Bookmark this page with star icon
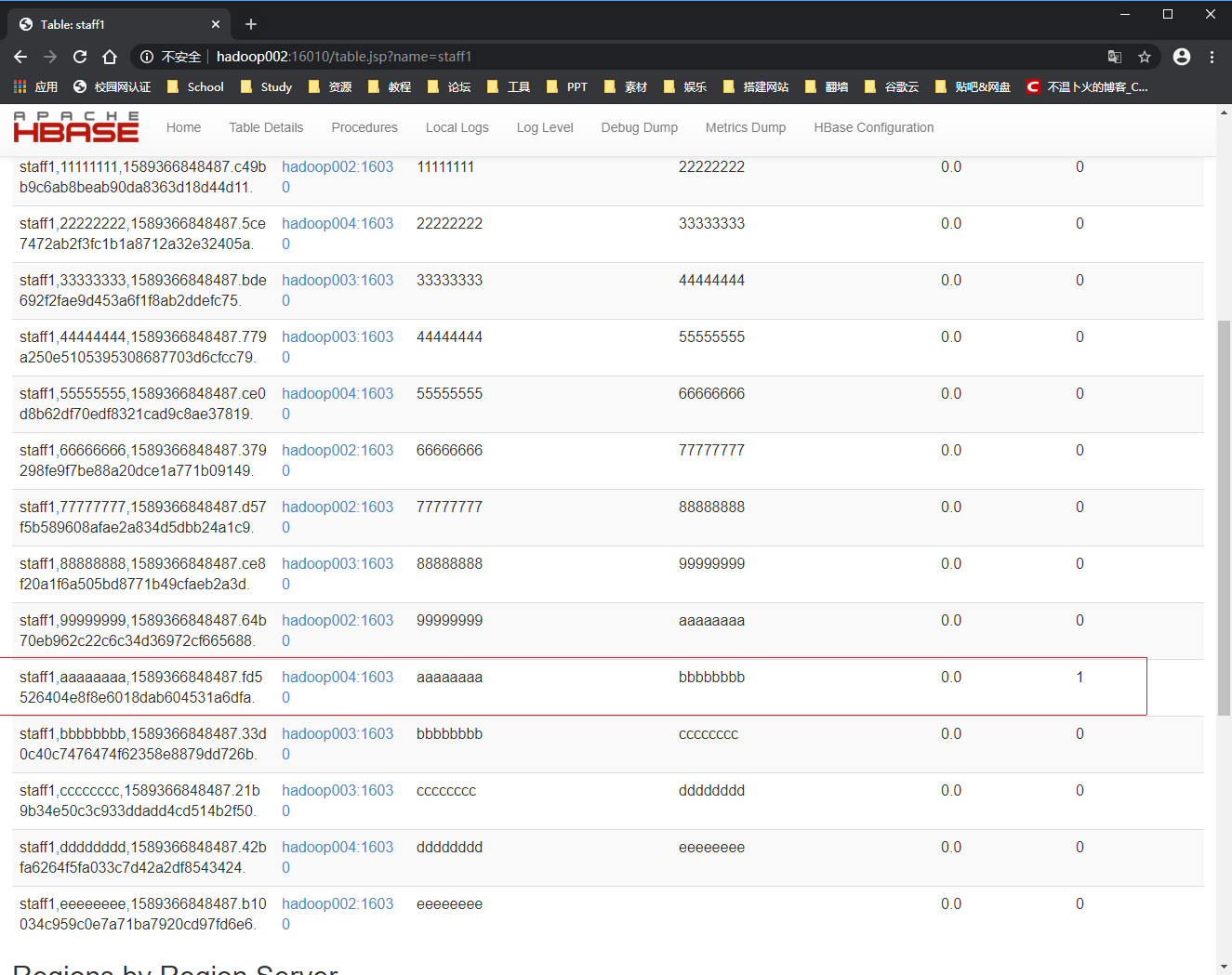The image size is (1232, 975). point(1145,57)
